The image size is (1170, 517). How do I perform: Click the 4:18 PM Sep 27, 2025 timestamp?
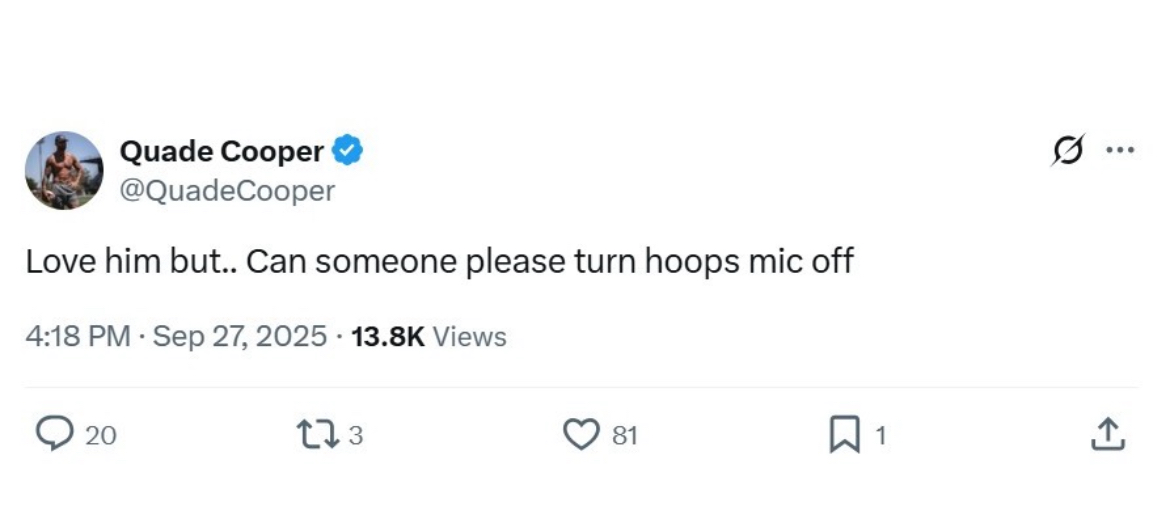click(x=175, y=337)
